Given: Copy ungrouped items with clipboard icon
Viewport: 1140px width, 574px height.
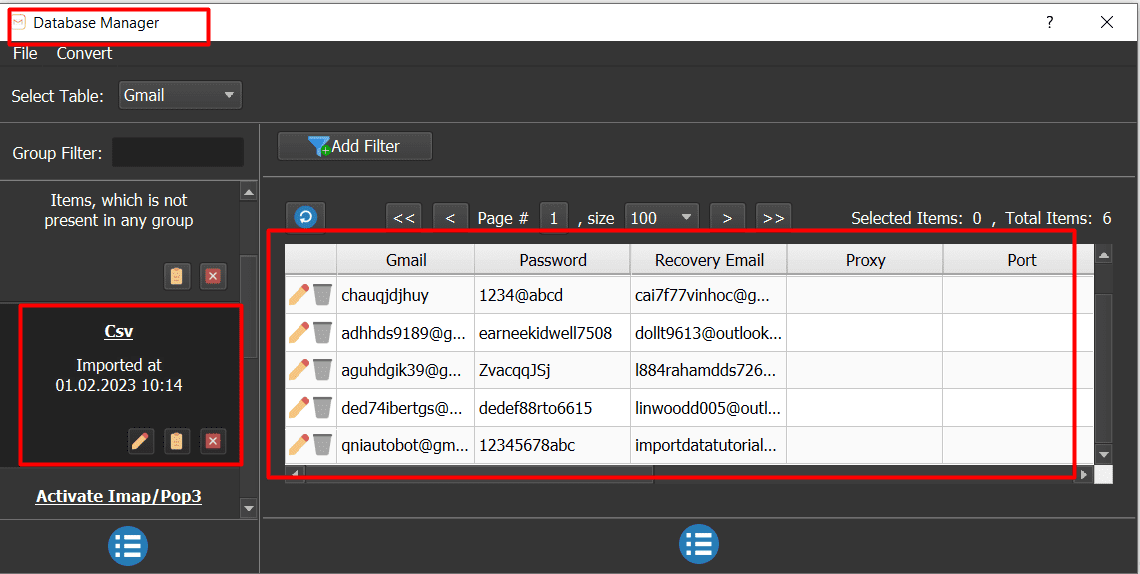Looking at the screenshot, I should 176,276.
